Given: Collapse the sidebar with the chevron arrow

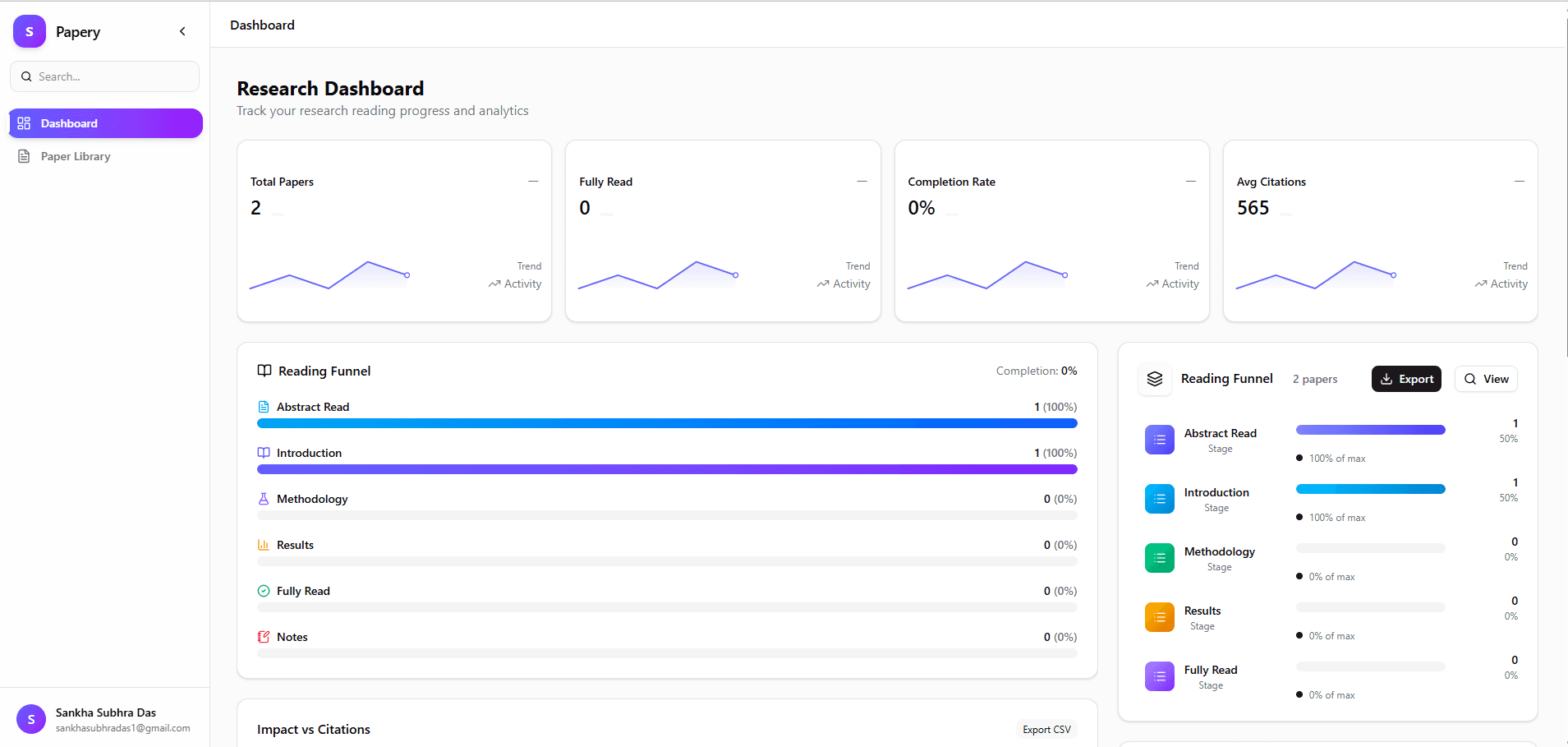Looking at the screenshot, I should click(x=182, y=32).
